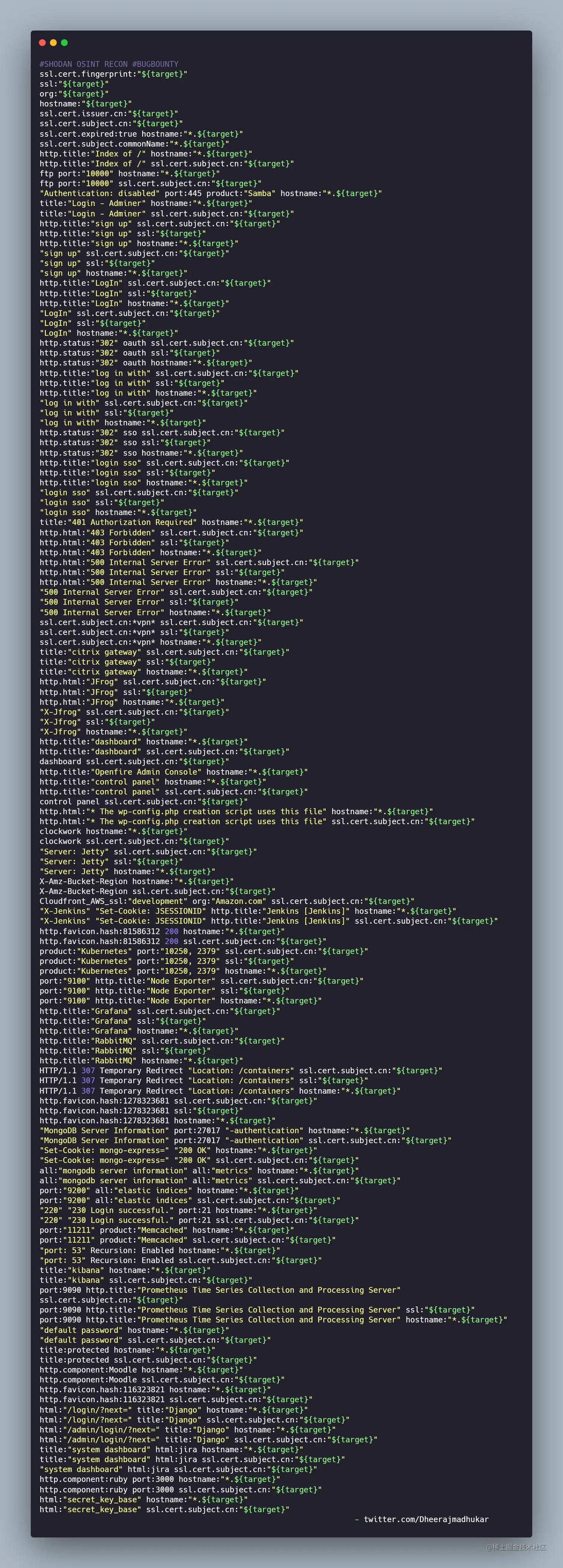Select the "Node Exporter" hostname line
This screenshot has height=1568, width=563.
[x=181, y=1001]
